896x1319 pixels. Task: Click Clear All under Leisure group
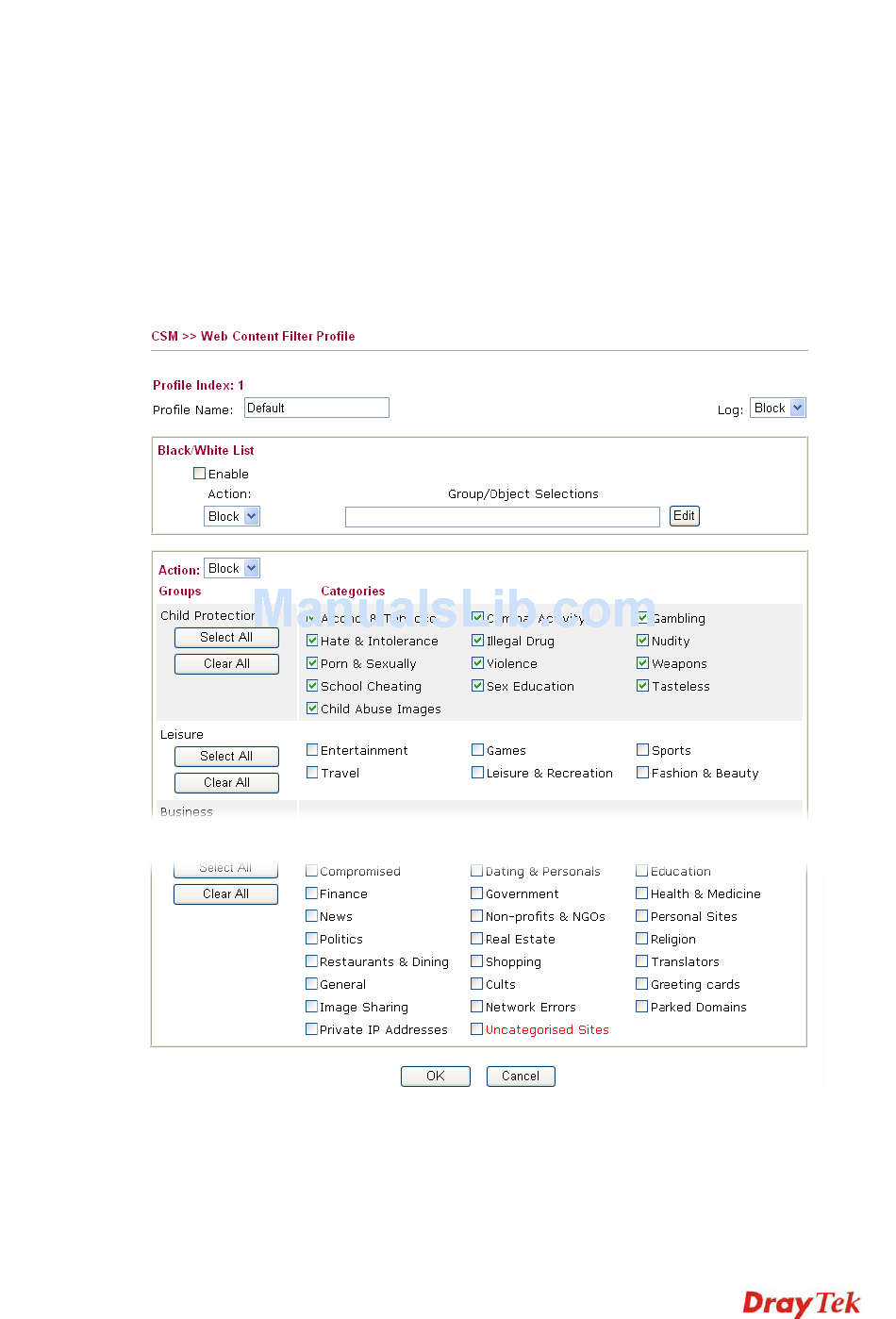[226, 782]
